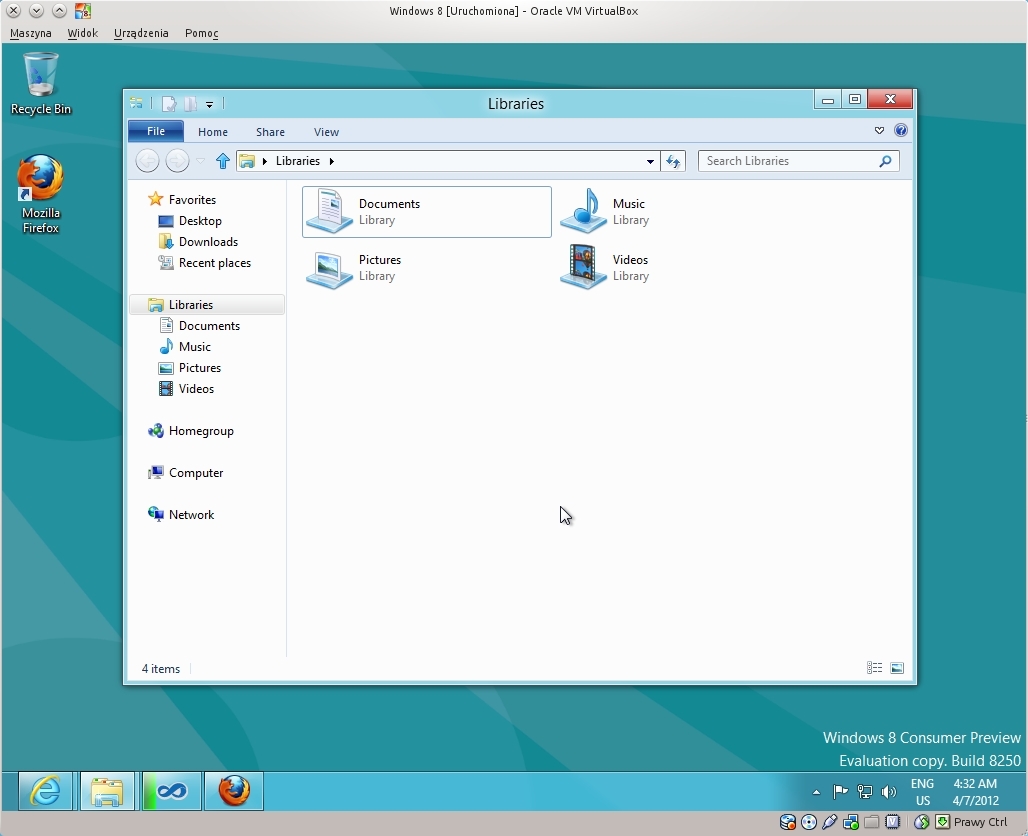Open Customize Quick Access Toolbar dropdown

pos(209,104)
